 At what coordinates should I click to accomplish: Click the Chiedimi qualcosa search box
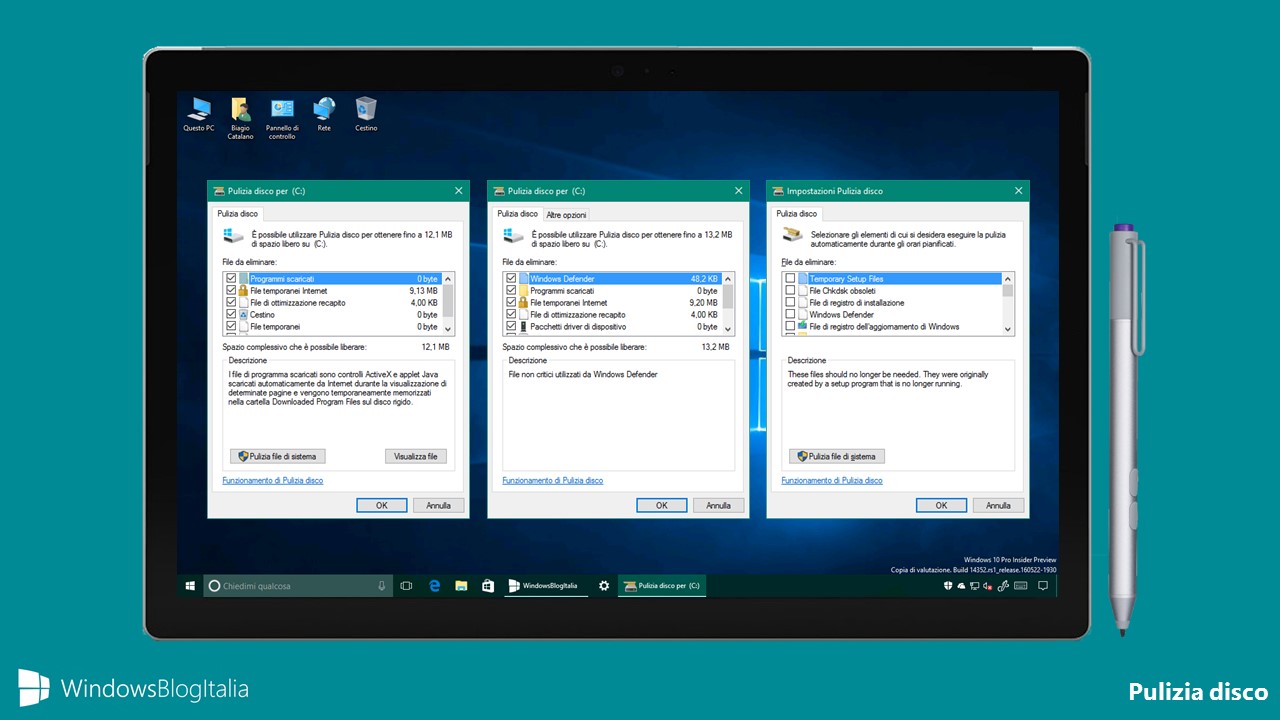pos(297,586)
